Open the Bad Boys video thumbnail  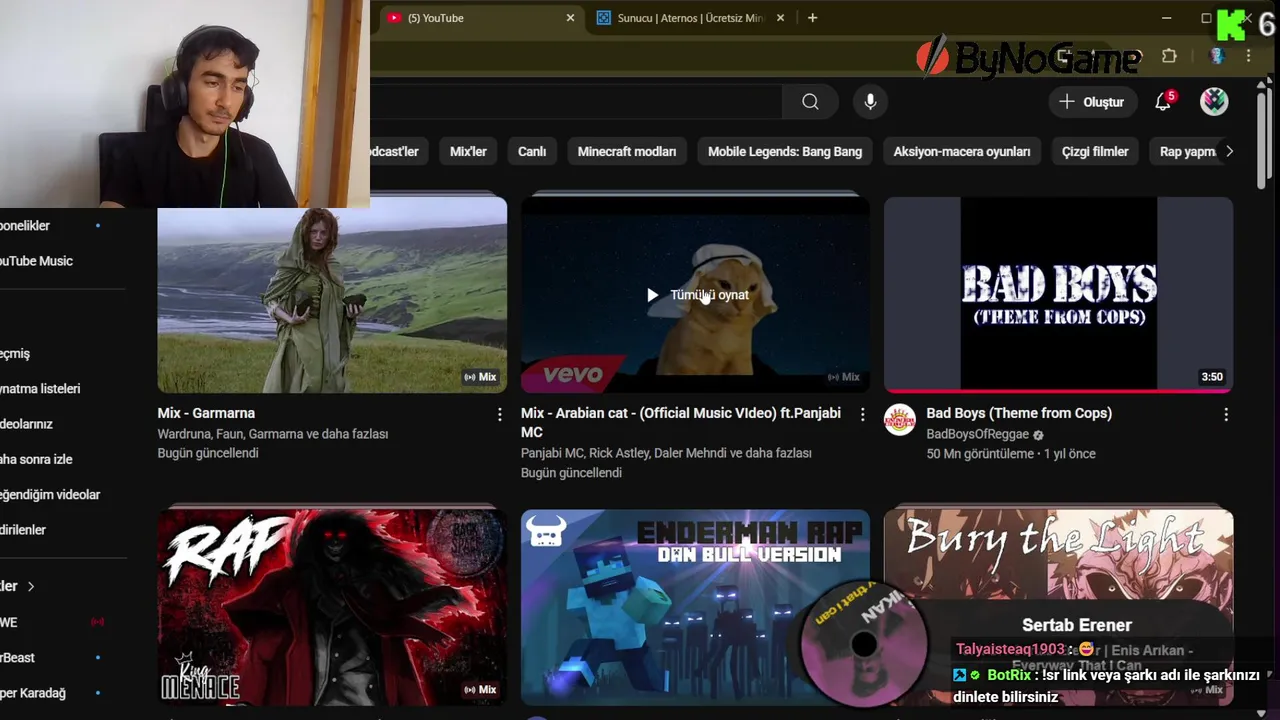coord(1058,295)
